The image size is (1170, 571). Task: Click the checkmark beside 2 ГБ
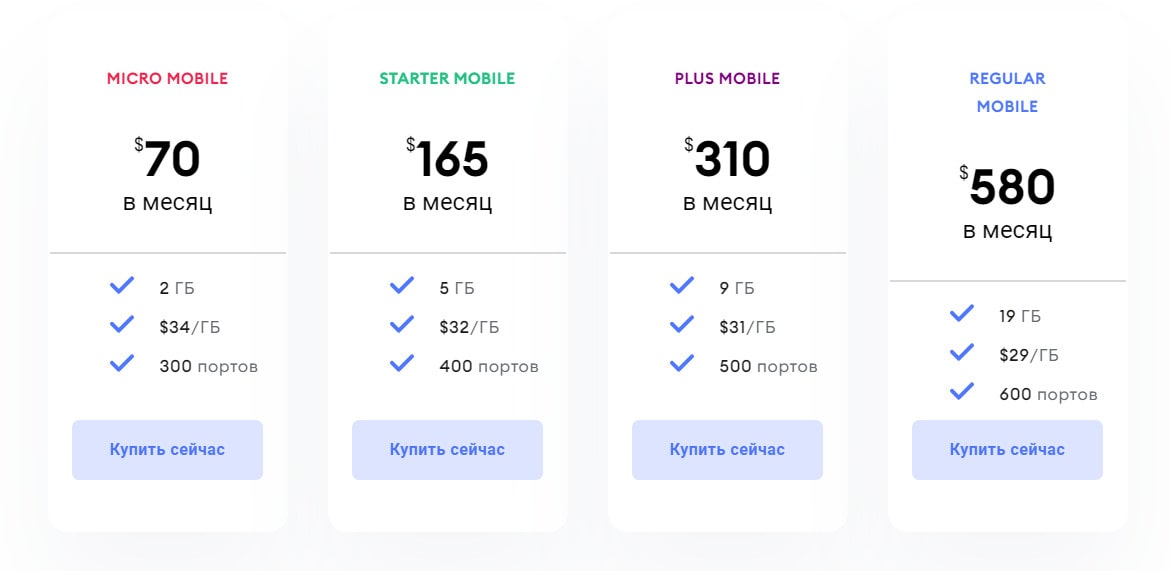[x=122, y=285]
